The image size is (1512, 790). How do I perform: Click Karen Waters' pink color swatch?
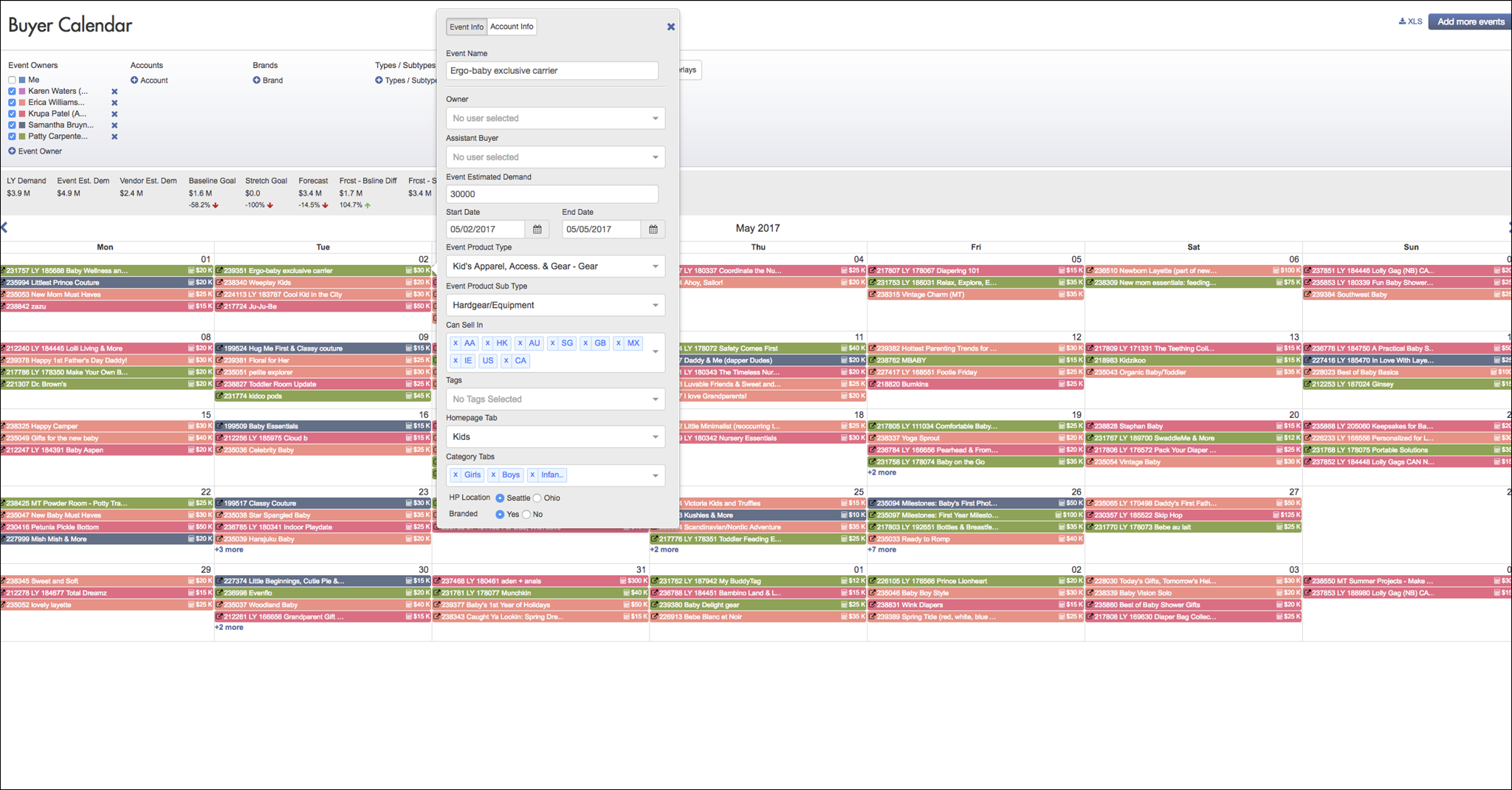[22, 92]
